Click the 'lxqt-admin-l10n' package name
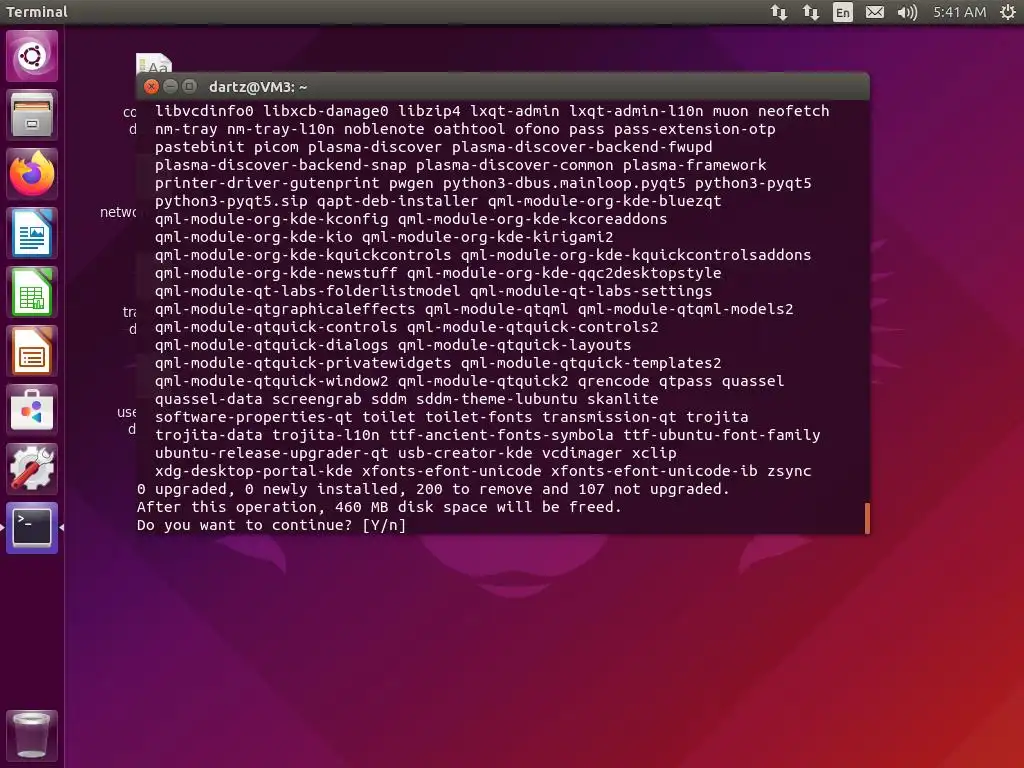The width and height of the screenshot is (1024, 768). click(636, 111)
